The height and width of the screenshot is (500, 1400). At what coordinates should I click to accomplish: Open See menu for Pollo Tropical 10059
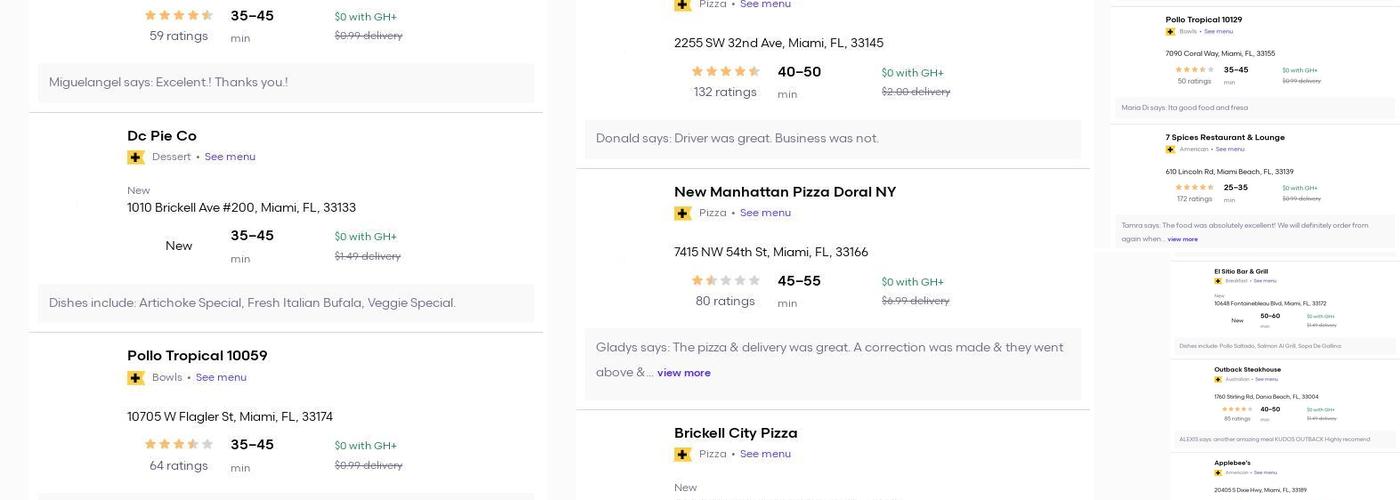coord(221,378)
